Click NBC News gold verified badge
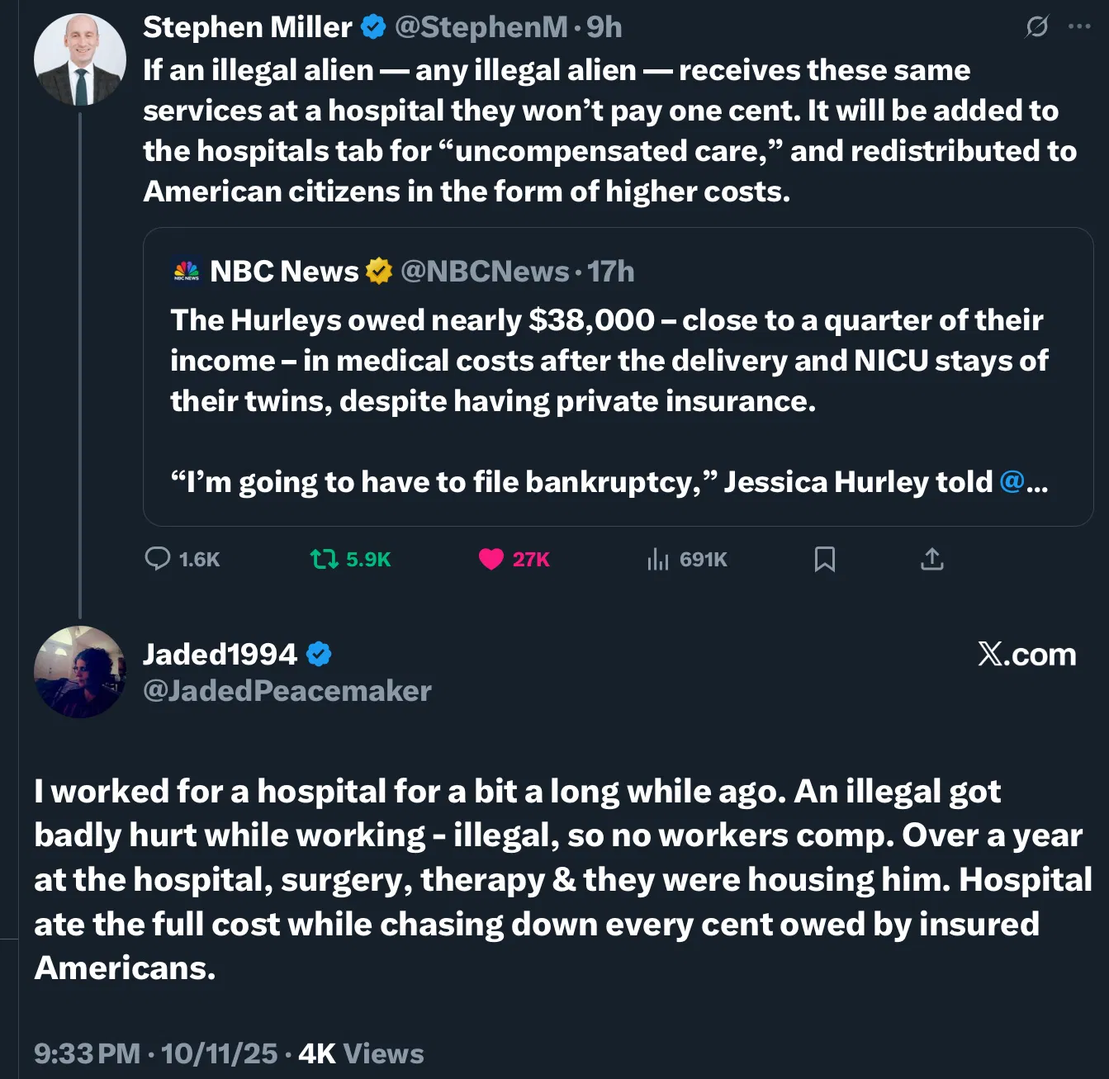Image resolution: width=1109 pixels, height=1079 pixels. tap(378, 270)
